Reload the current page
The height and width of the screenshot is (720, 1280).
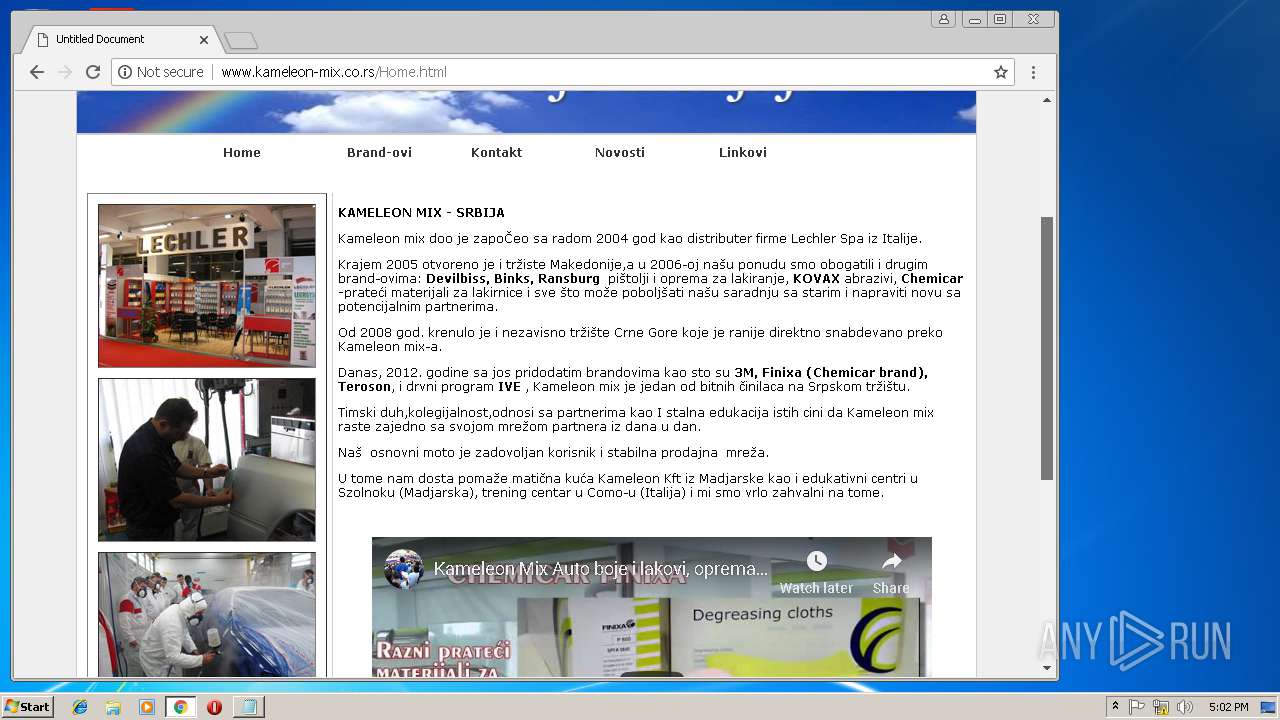click(93, 72)
